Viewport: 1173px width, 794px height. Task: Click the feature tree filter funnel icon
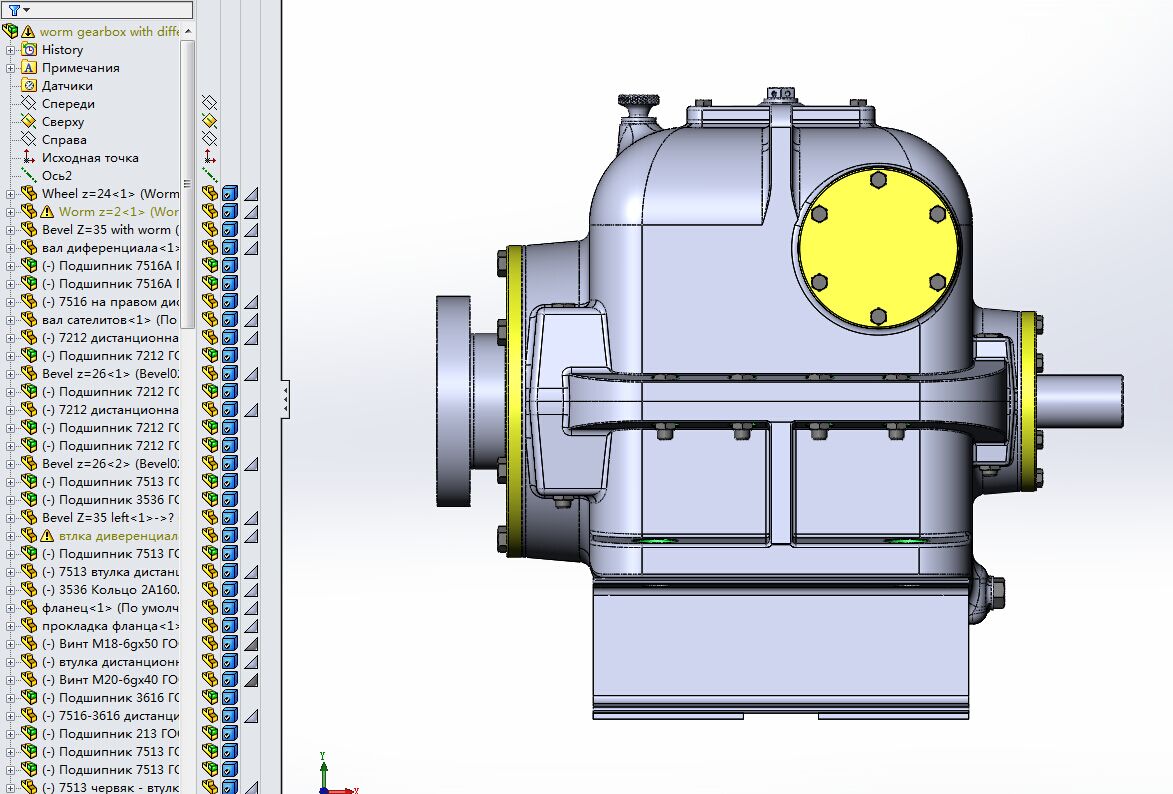14,10
